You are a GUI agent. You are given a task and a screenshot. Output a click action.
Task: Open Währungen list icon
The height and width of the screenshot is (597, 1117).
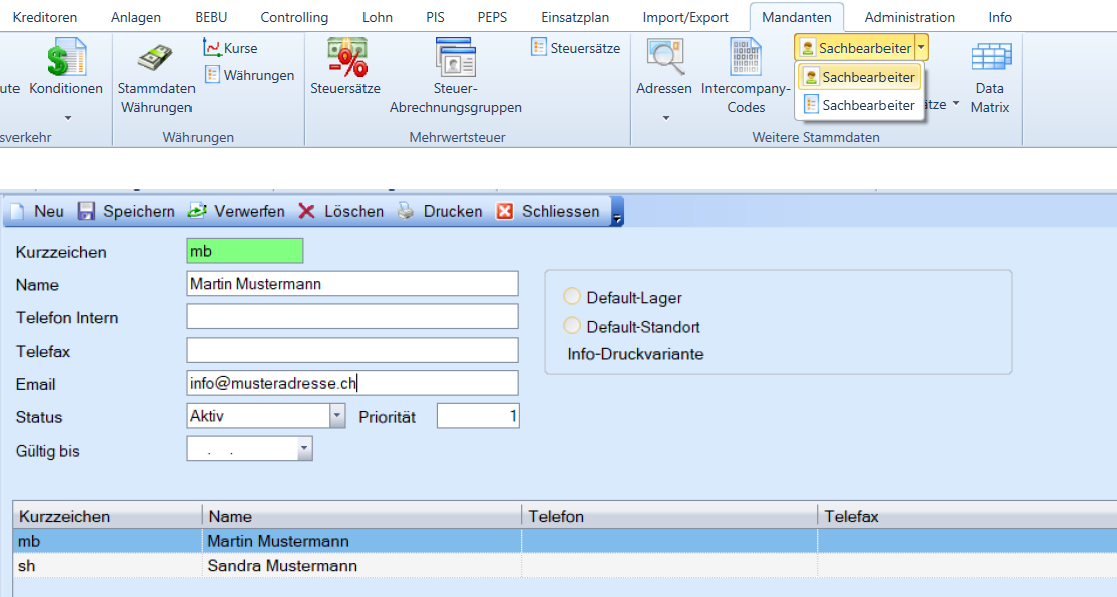pyautogui.click(x=212, y=74)
